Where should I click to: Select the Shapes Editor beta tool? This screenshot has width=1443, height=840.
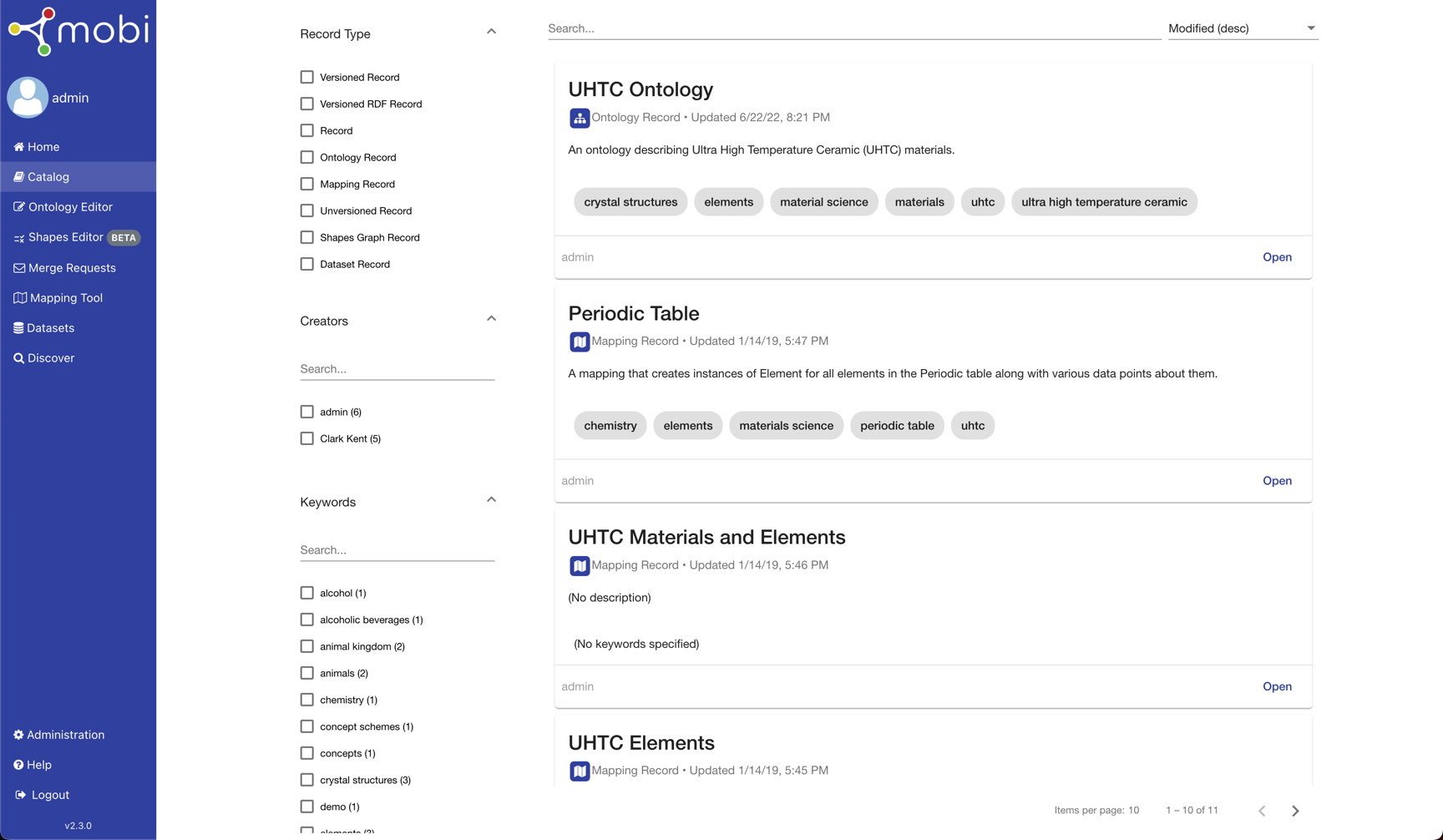[67, 236]
